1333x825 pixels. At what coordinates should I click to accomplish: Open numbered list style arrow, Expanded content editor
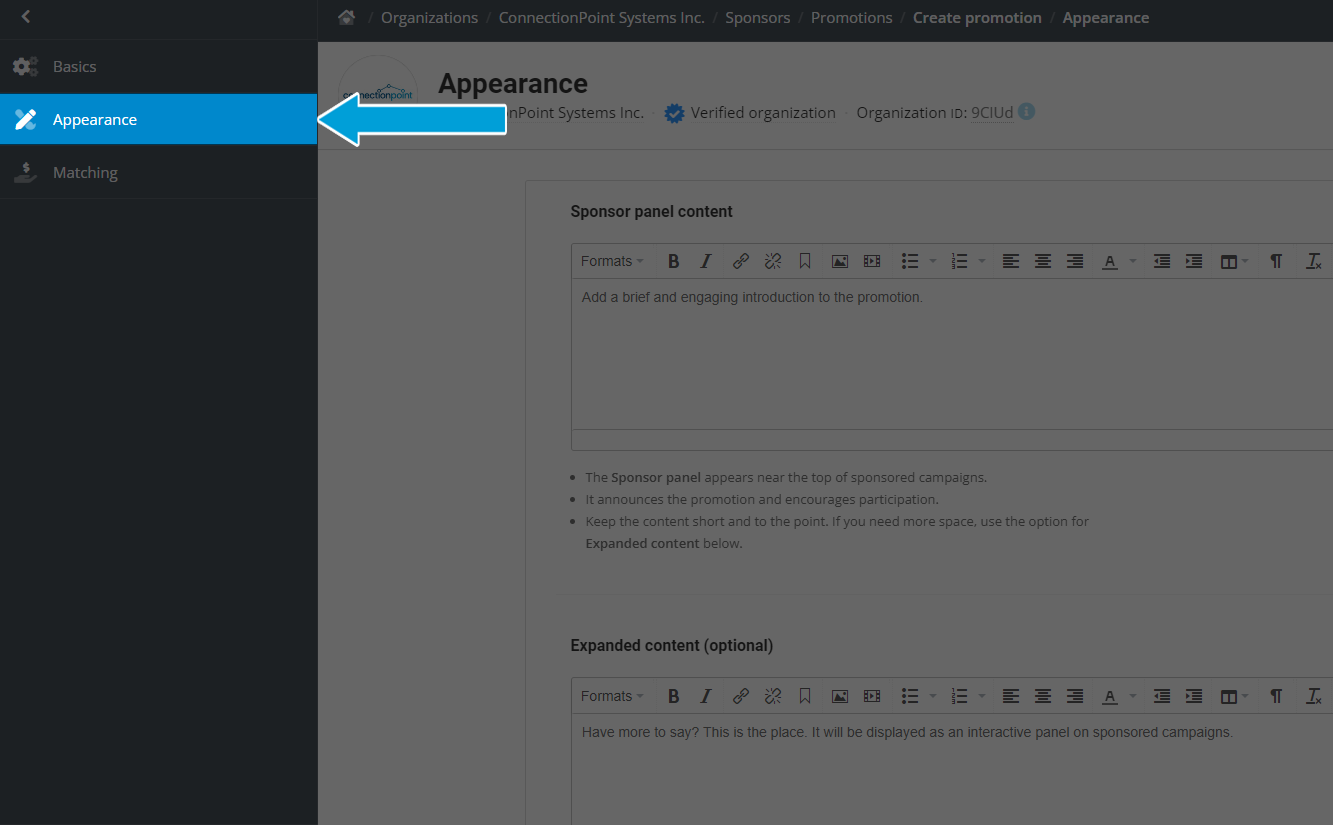point(982,696)
